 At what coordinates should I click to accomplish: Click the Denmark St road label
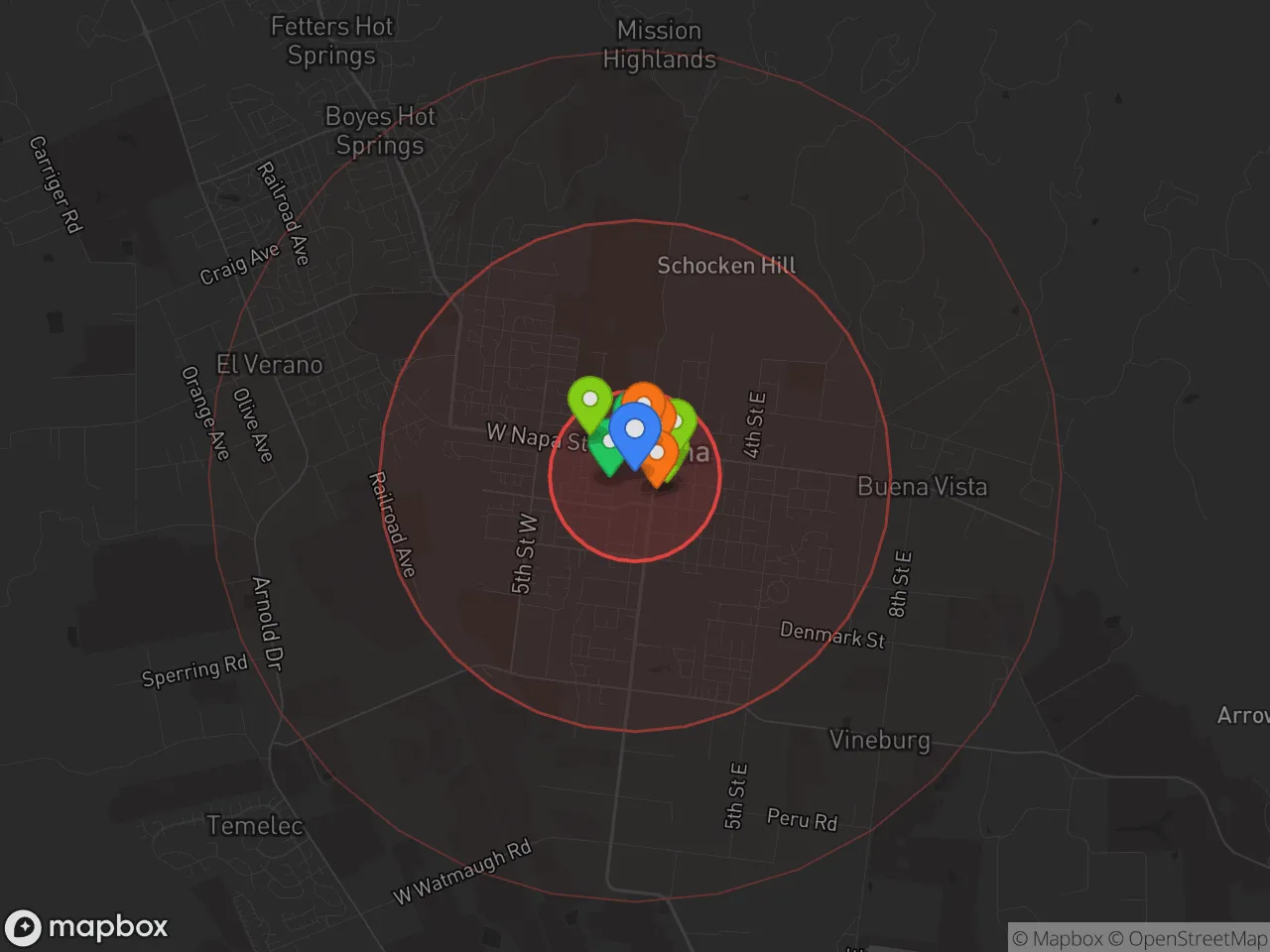pos(831,635)
